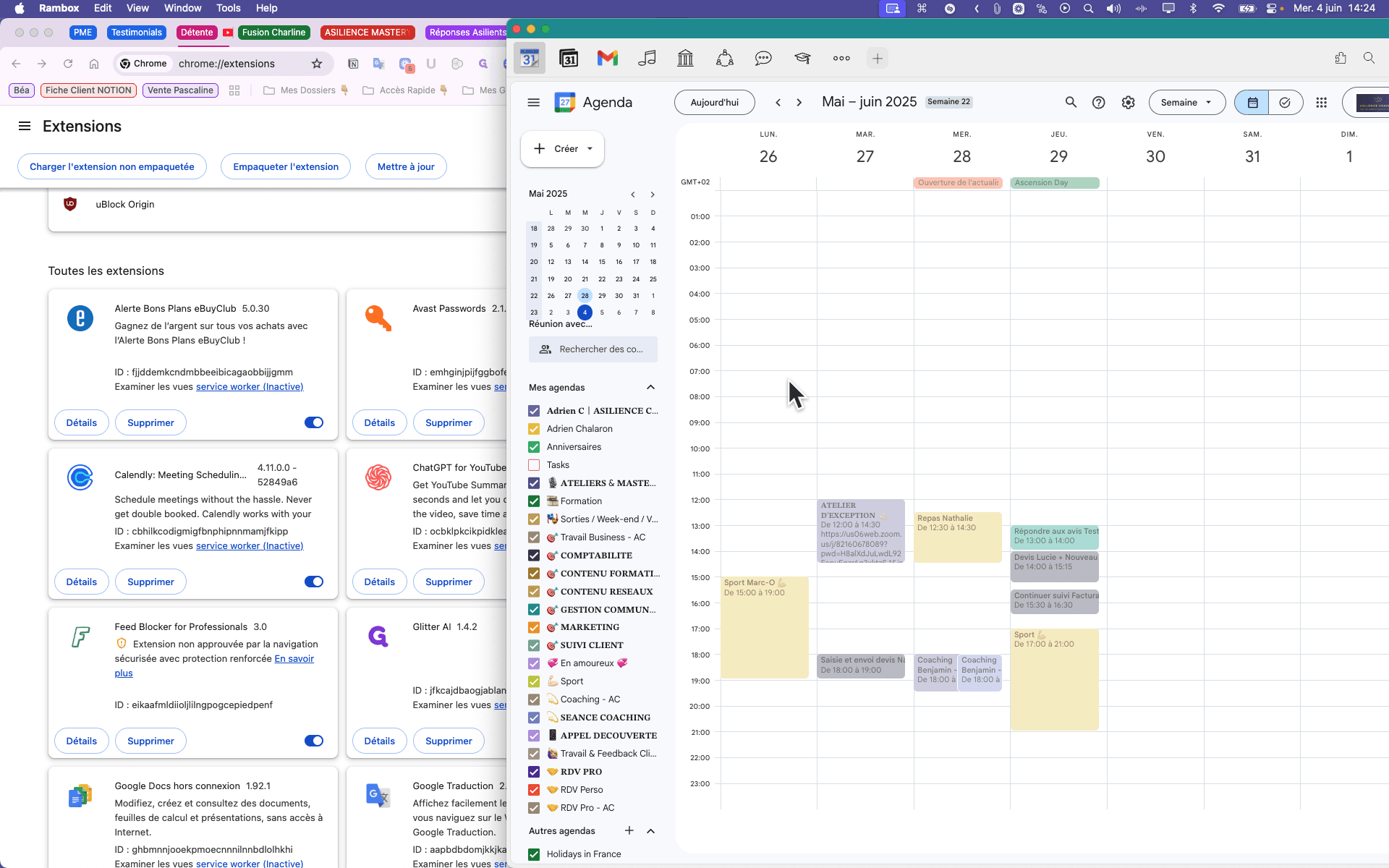
Task: Open the Fiche Client NOTION bookmark
Action: [89, 90]
